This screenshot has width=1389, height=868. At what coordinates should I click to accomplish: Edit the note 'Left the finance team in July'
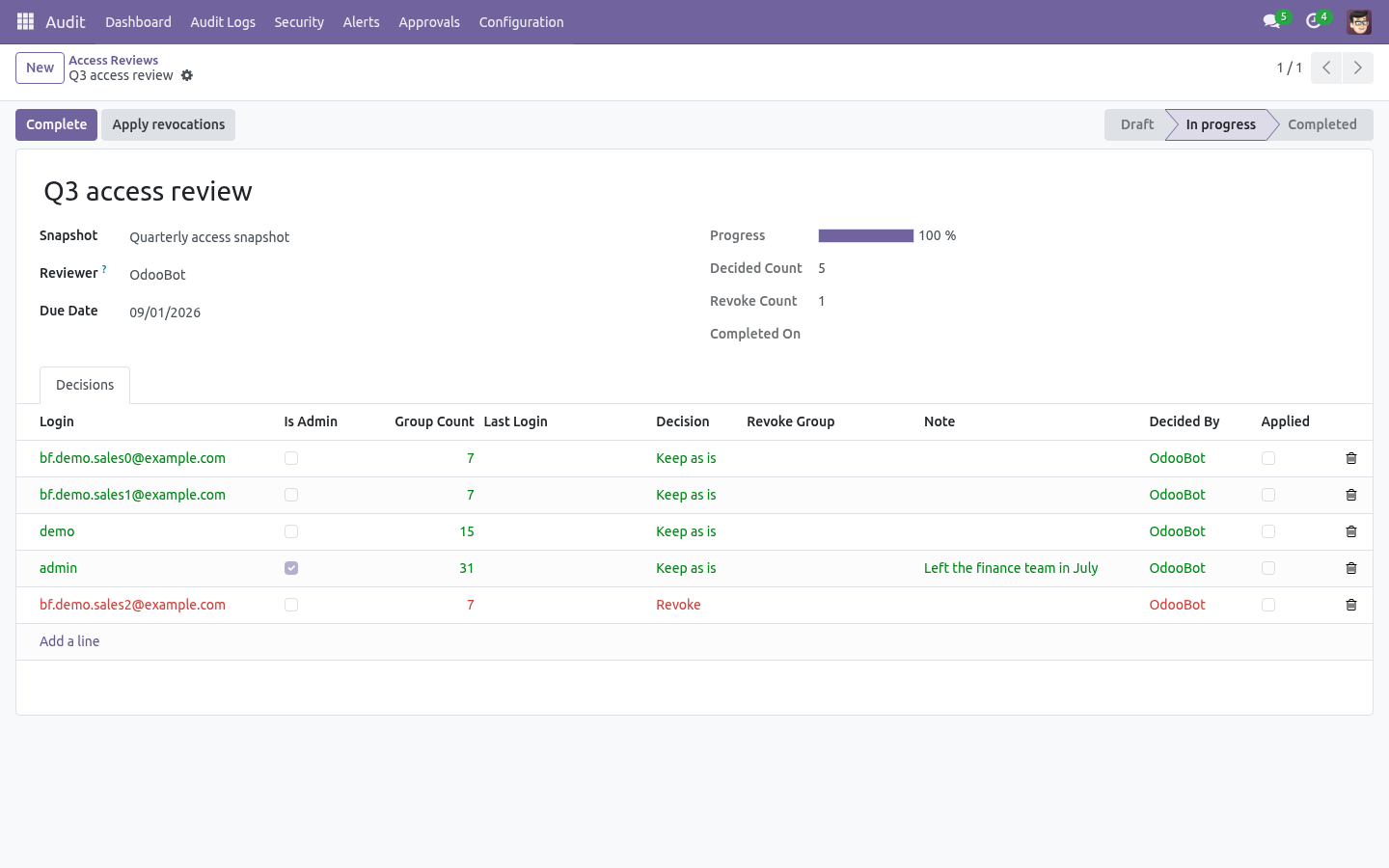coord(1011,568)
